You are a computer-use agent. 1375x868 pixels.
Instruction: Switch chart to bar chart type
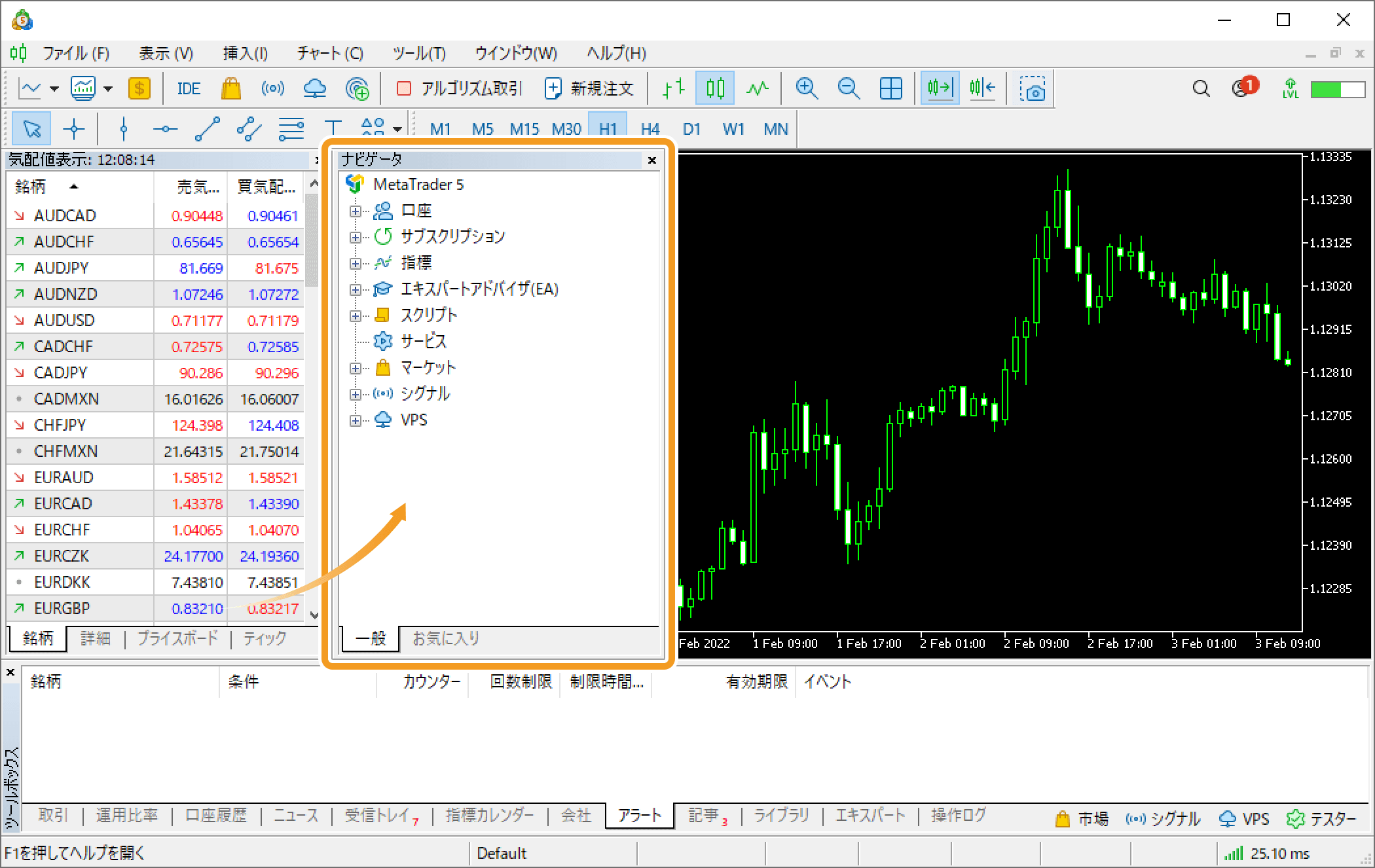pyautogui.click(x=673, y=88)
